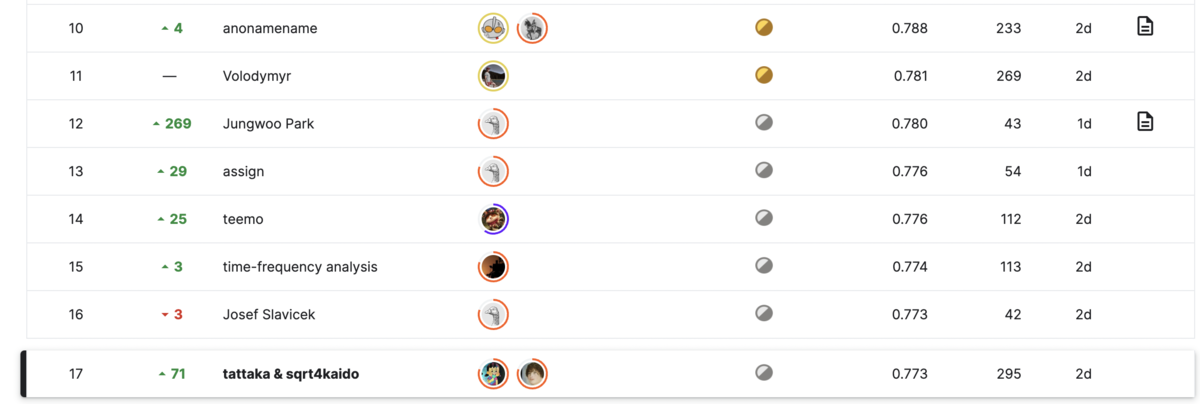
Task: Open time-frequency analysis team avatar
Action: tap(493, 267)
